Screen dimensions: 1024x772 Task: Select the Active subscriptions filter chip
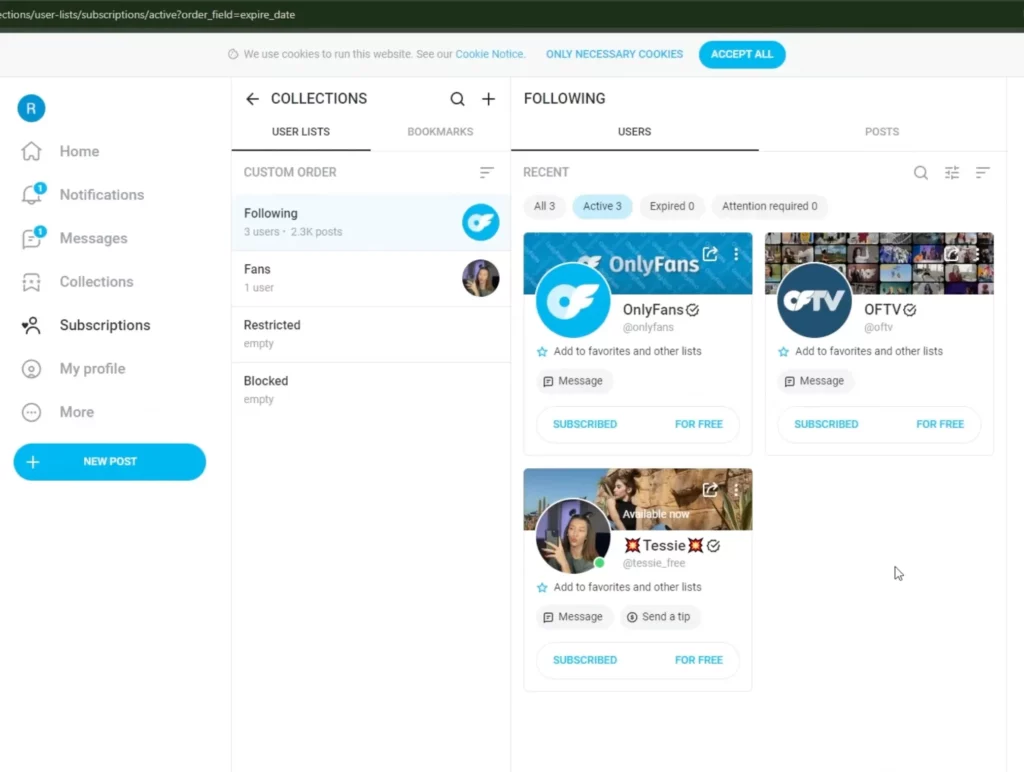click(602, 206)
